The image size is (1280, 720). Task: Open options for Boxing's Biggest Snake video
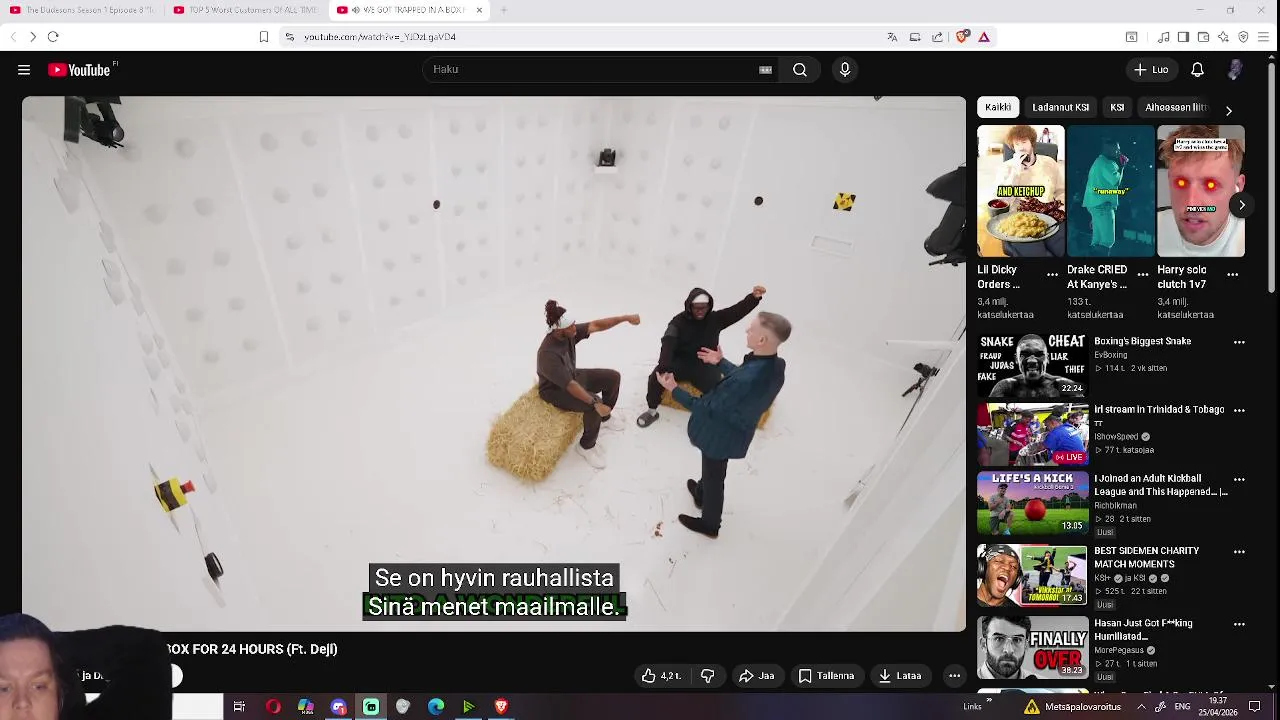coord(1239,342)
